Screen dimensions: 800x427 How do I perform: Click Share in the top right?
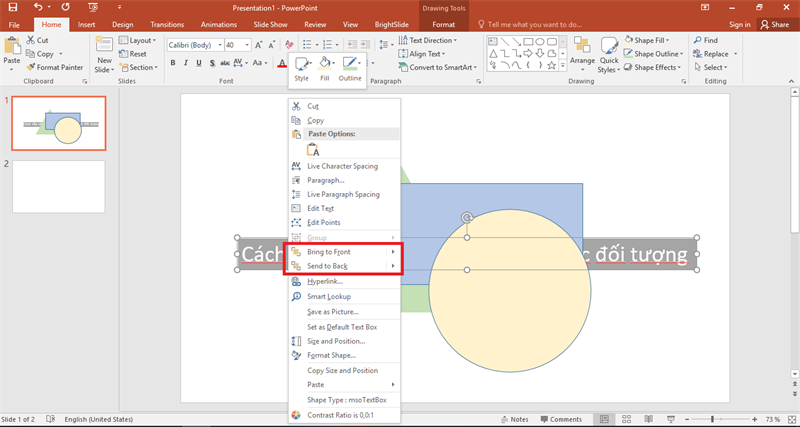(x=776, y=24)
